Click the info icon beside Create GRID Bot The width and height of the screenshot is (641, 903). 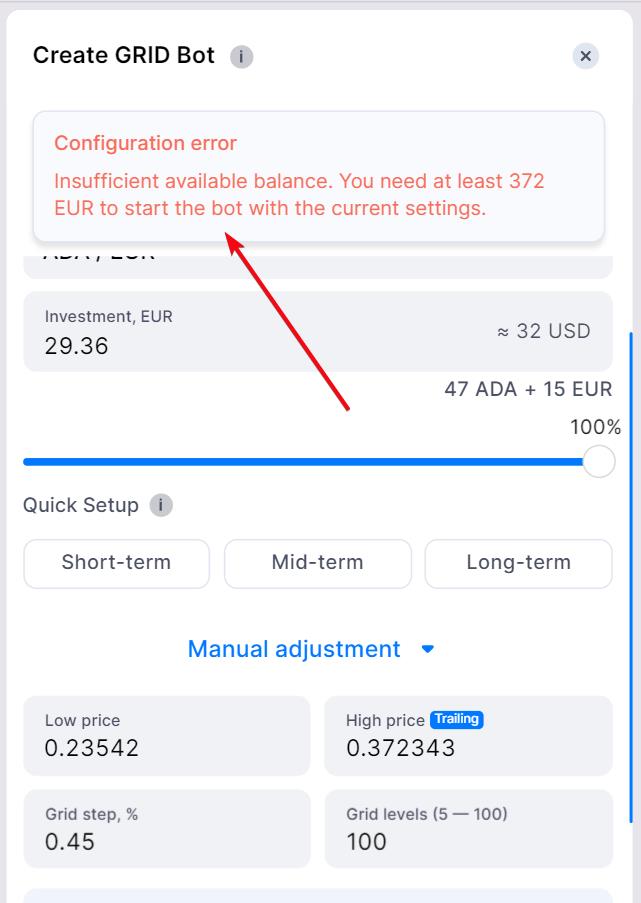coord(241,57)
